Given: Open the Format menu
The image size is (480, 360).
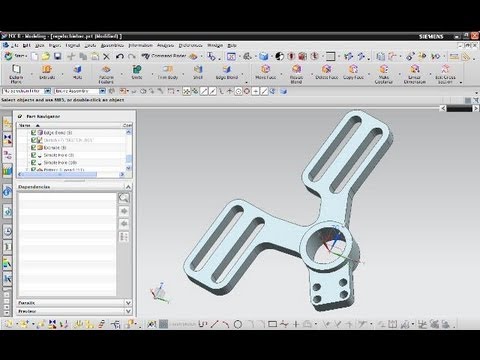Looking at the screenshot, I should 72,45.
